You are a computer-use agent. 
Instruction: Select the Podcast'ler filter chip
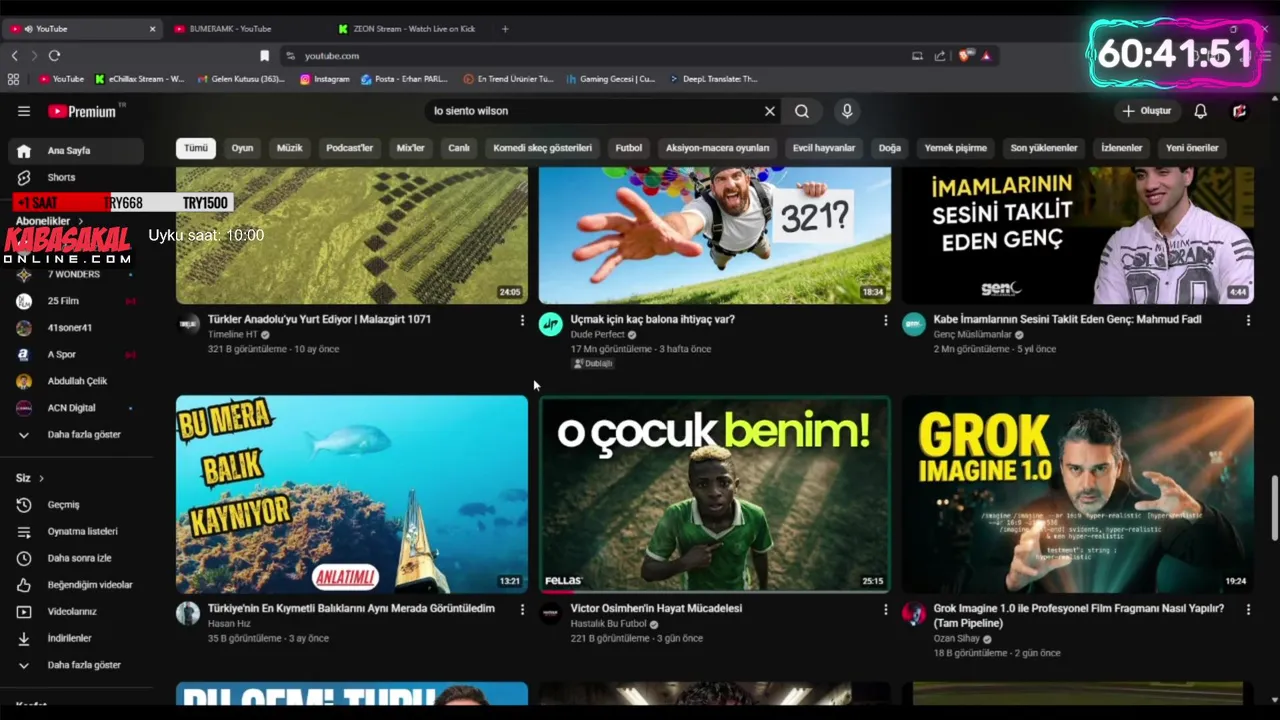tap(349, 148)
